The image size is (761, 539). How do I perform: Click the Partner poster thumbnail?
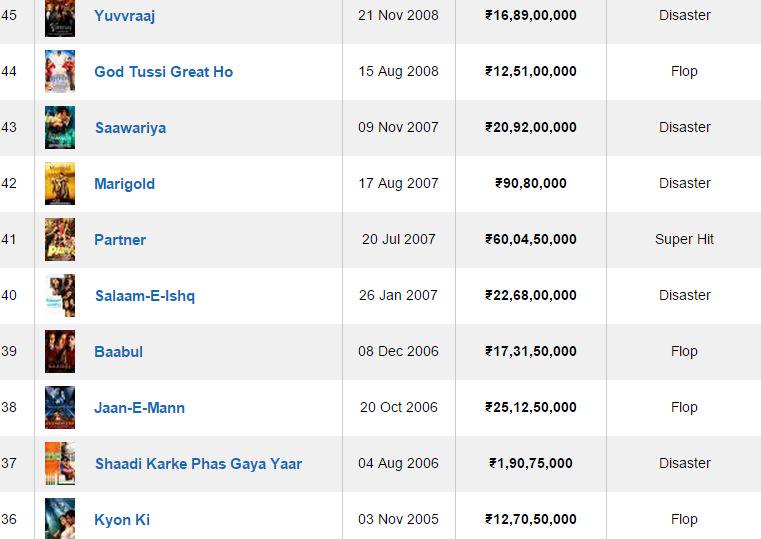[x=60, y=240]
